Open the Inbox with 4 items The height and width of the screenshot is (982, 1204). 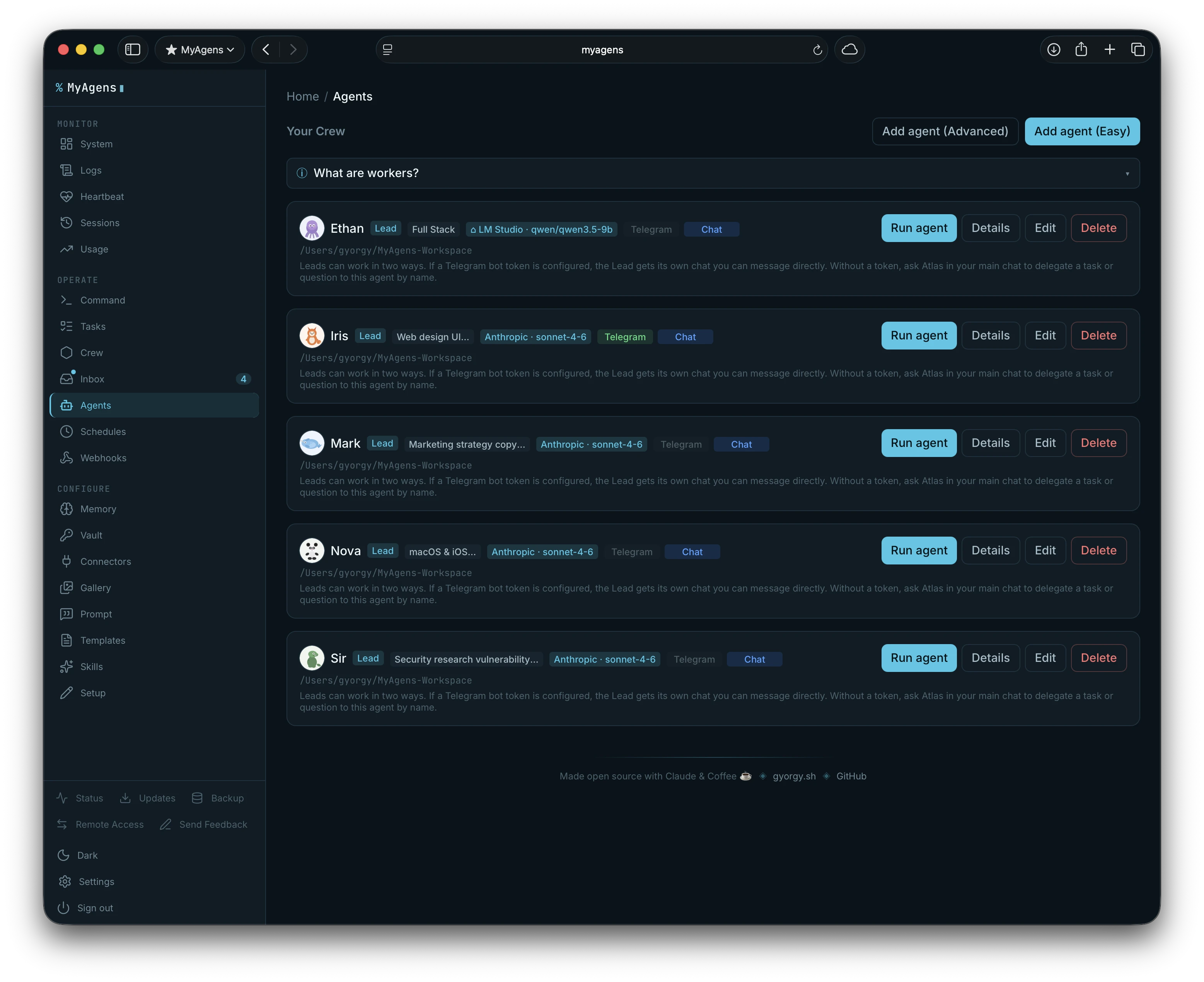pos(154,379)
